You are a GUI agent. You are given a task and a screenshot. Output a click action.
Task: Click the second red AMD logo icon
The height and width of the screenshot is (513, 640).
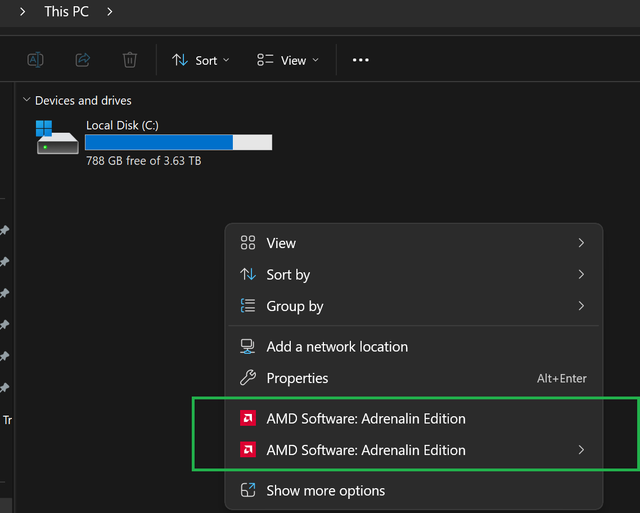coord(248,449)
